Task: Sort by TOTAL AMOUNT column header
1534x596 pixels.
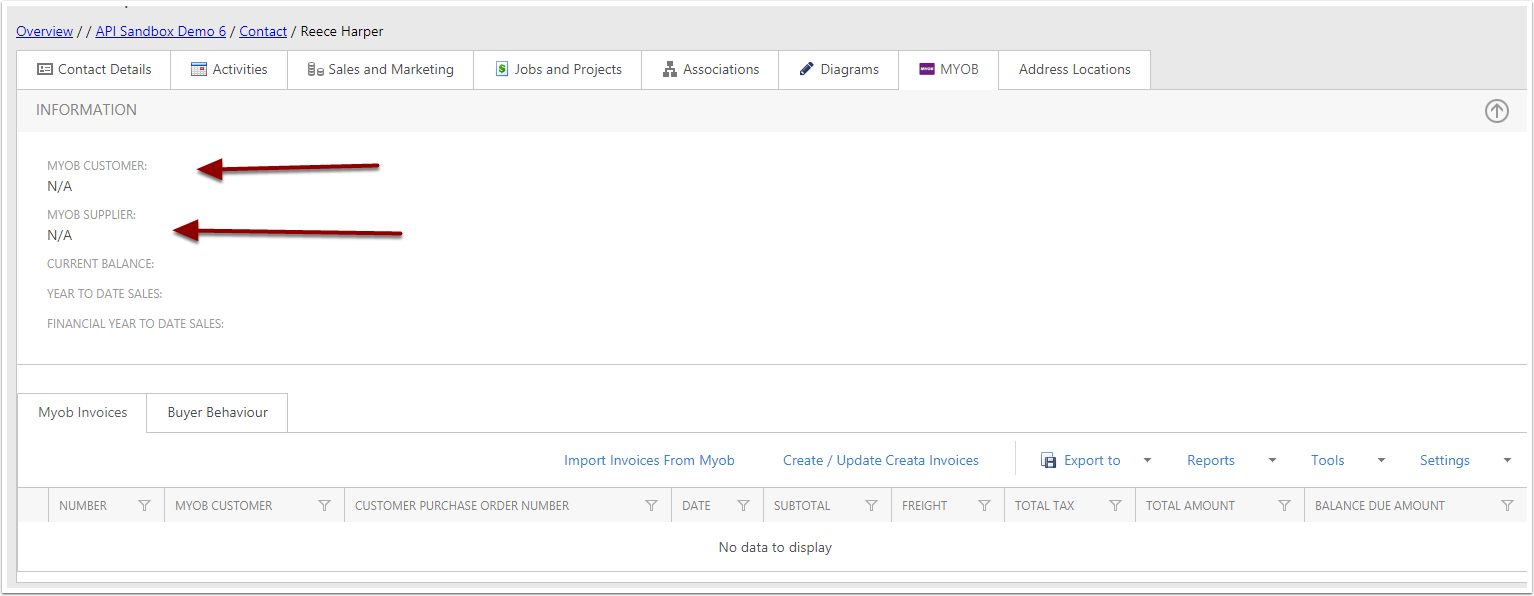Action: point(1190,506)
